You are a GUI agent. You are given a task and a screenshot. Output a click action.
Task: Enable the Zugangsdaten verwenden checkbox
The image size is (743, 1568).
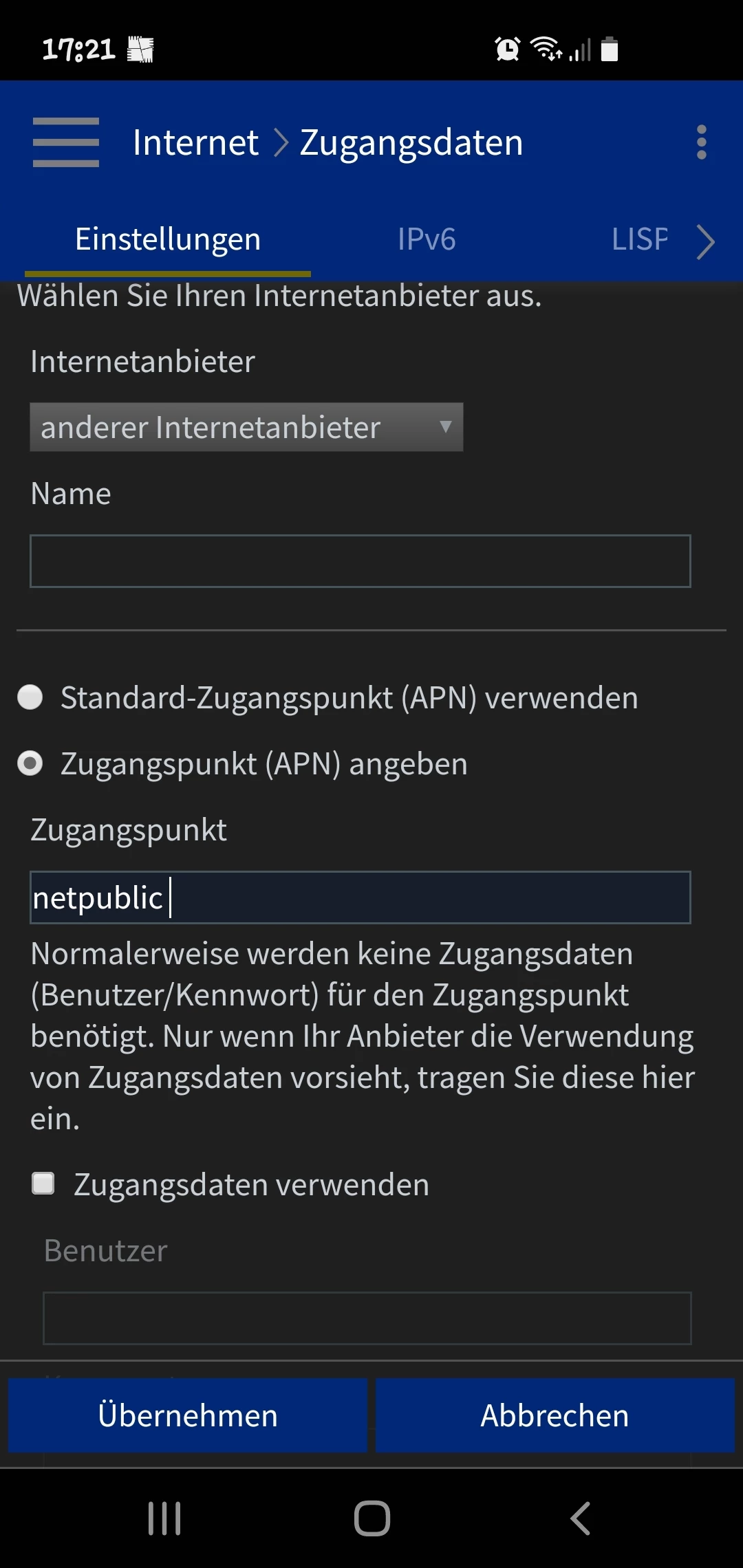coord(44,1184)
